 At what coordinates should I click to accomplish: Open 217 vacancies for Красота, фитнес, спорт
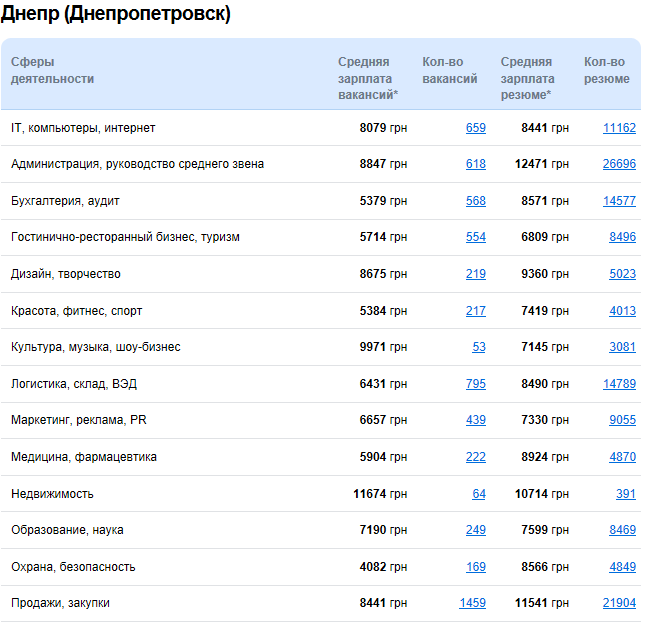click(x=475, y=311)
